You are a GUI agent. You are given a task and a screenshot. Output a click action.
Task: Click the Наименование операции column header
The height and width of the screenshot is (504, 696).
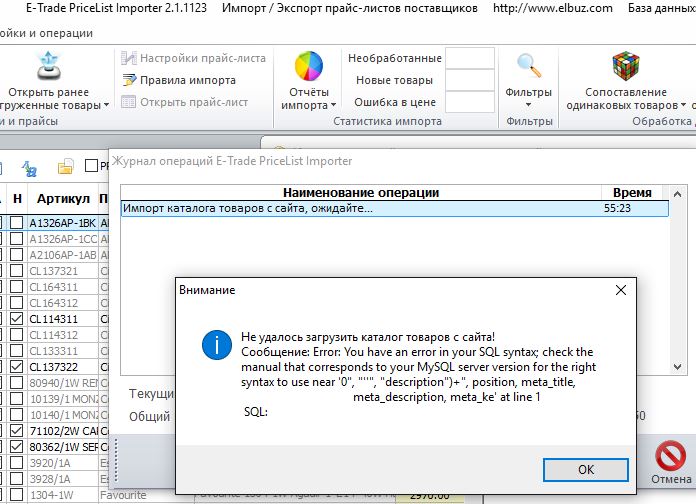(x=361, y=193)
